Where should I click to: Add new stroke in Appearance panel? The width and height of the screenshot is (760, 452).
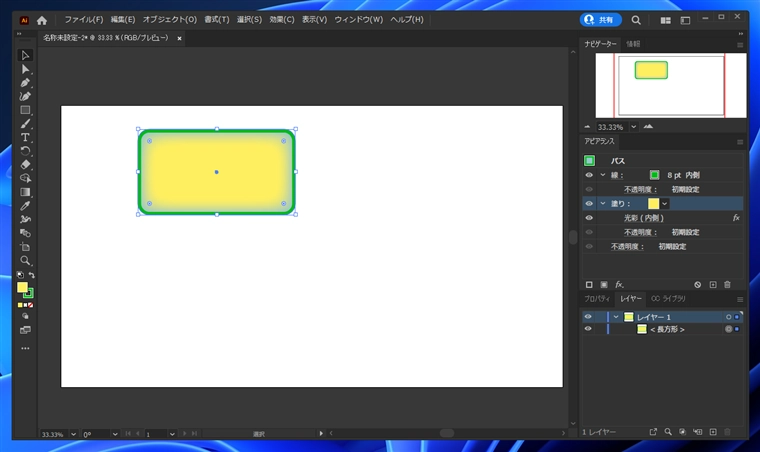(589, 284)
